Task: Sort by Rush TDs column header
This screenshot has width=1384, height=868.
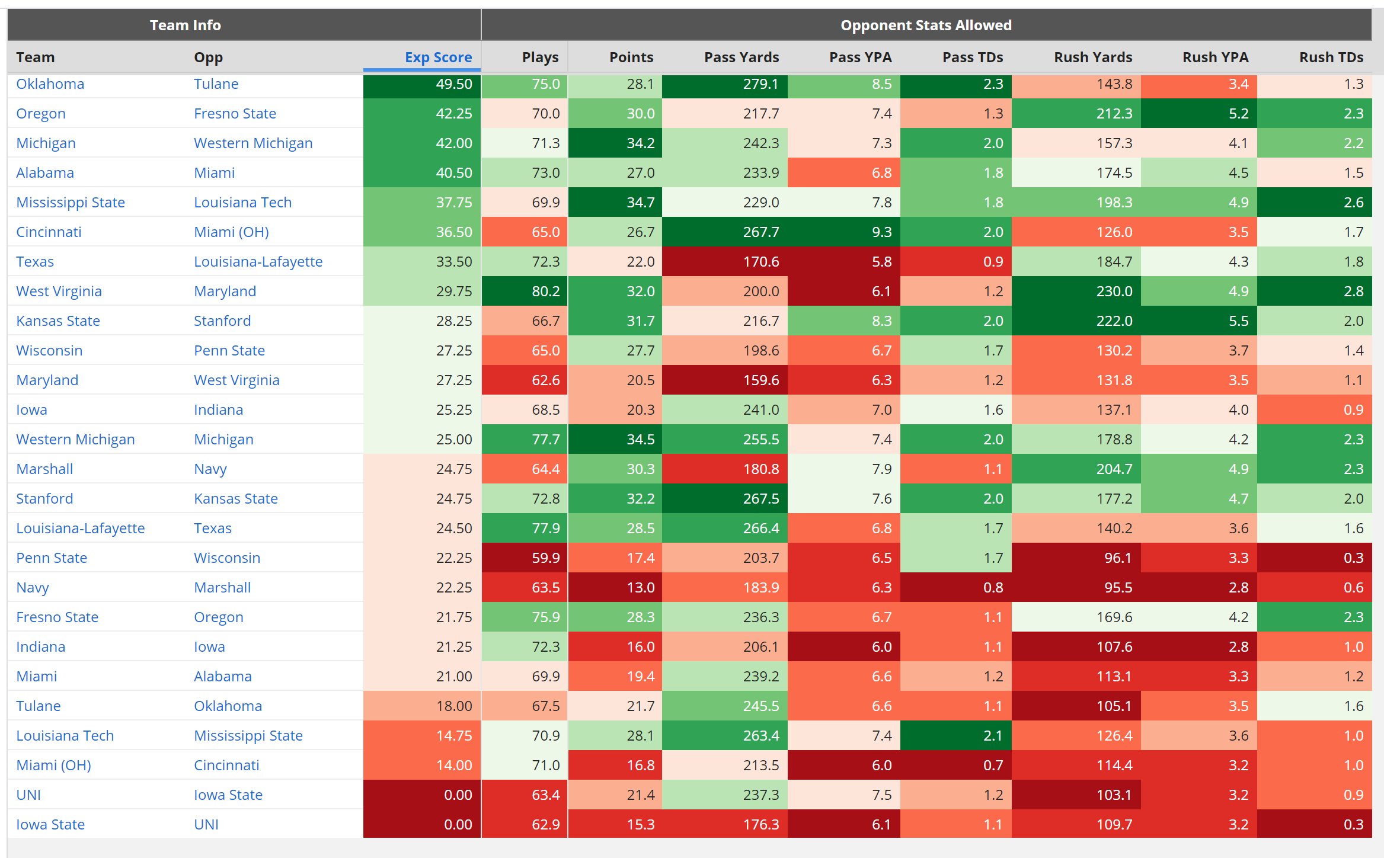Action: coord(1331,57)
